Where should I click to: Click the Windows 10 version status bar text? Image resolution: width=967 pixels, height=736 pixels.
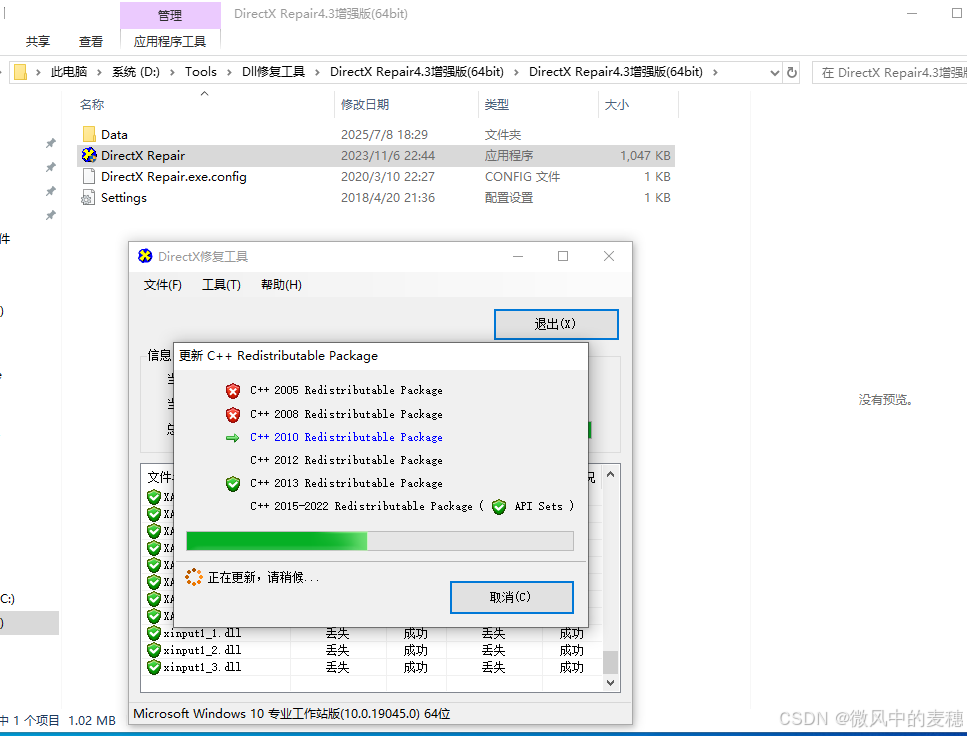pos(292,714)
